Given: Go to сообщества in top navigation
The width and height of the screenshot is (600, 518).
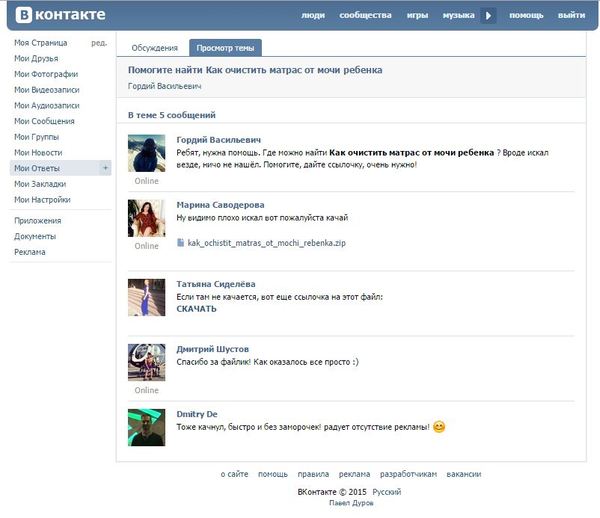Looking at the screenshot, I should pos(365,16).
